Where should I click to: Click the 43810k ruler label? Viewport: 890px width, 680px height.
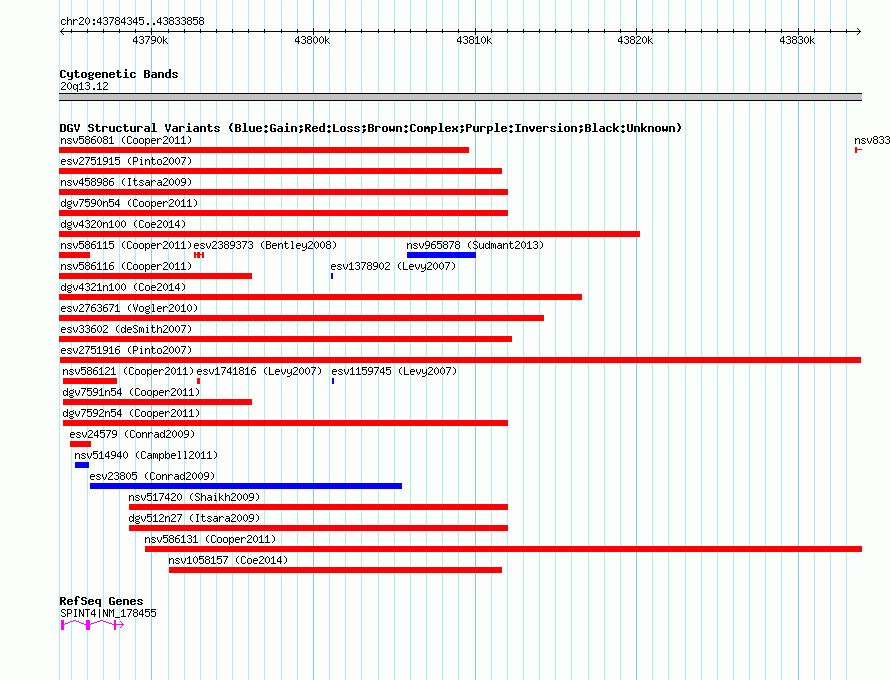pyautogui.click(x=475, y=40)
